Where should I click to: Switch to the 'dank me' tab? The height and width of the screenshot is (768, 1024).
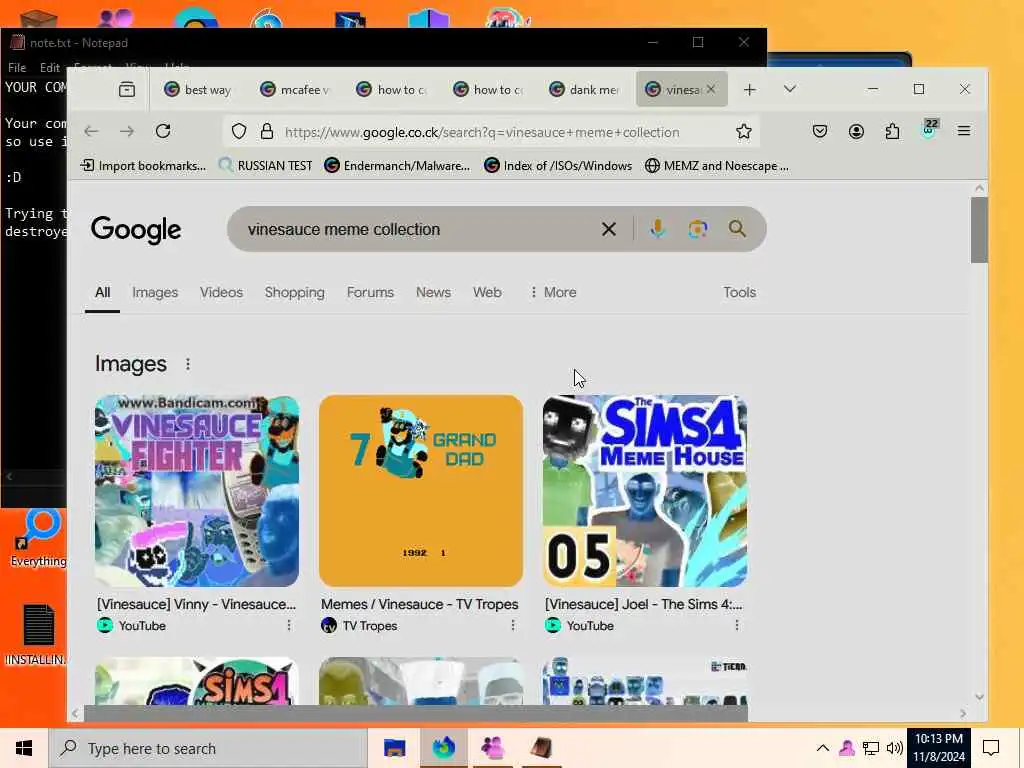pyautogui.click(x=584, y=89)
